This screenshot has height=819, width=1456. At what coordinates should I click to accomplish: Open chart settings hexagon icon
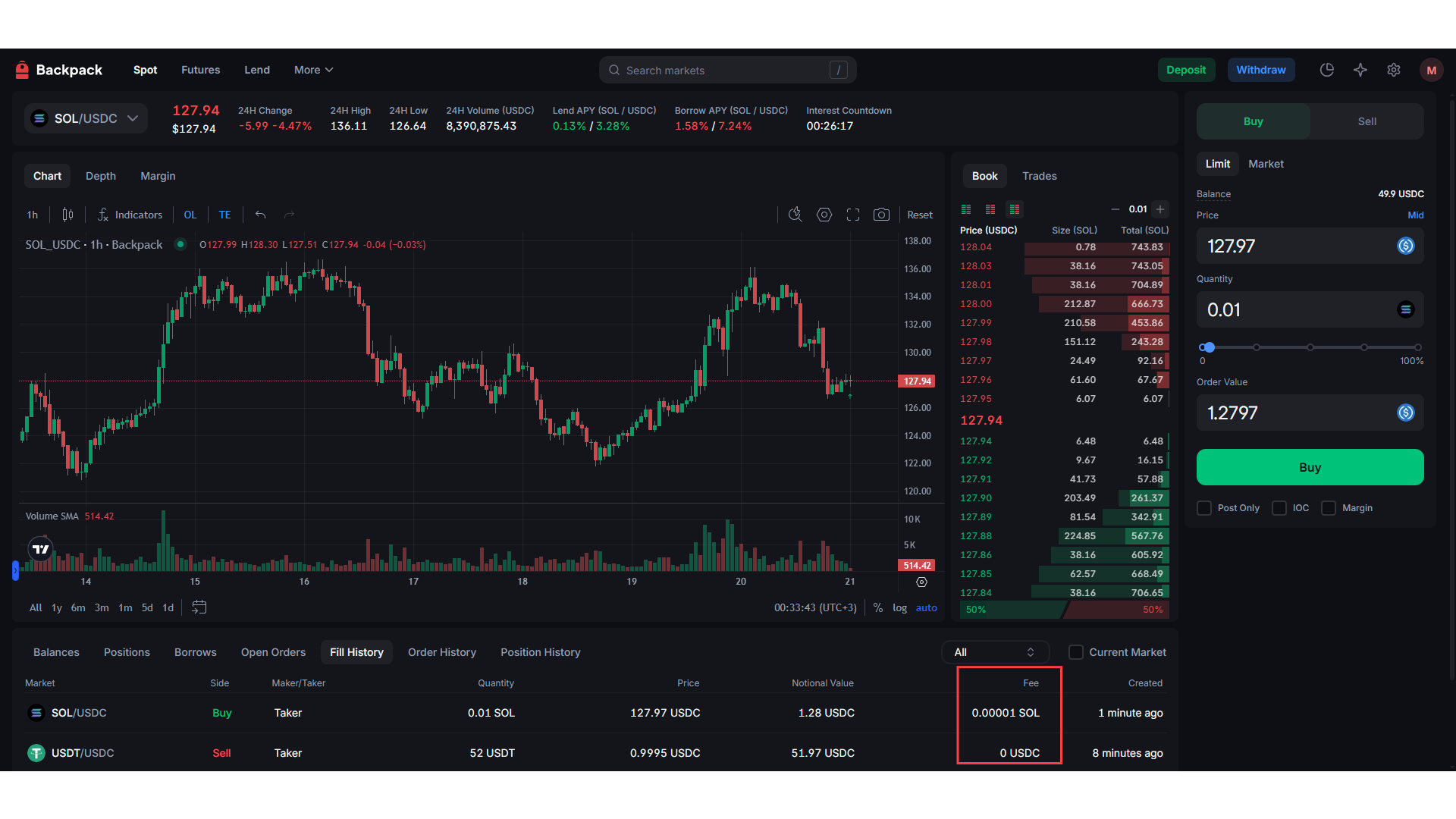(x=824, y=215)
